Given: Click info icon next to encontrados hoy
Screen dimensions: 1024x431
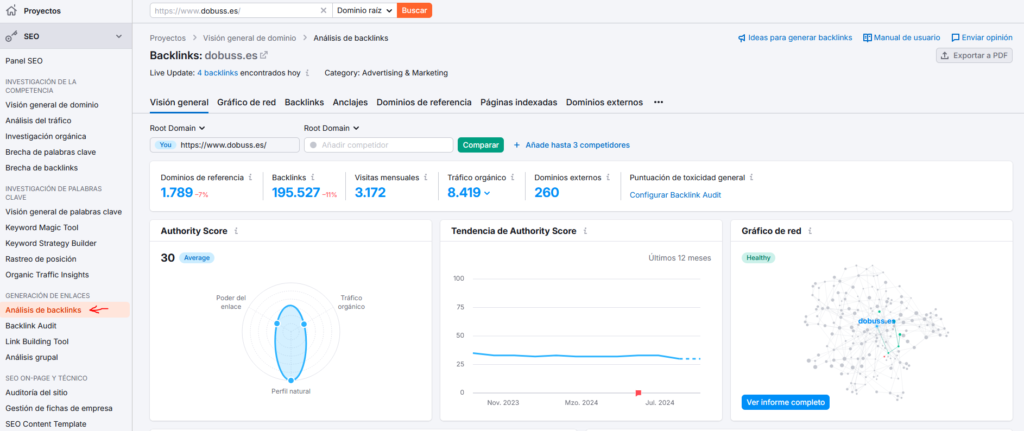Looking at the screenshot, I should pos(308,73).
